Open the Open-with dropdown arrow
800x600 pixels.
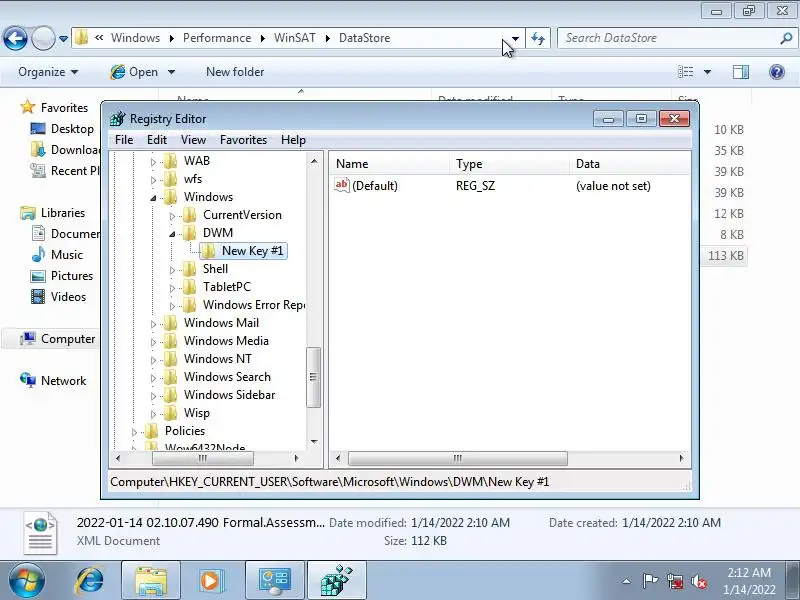point(171,72)
